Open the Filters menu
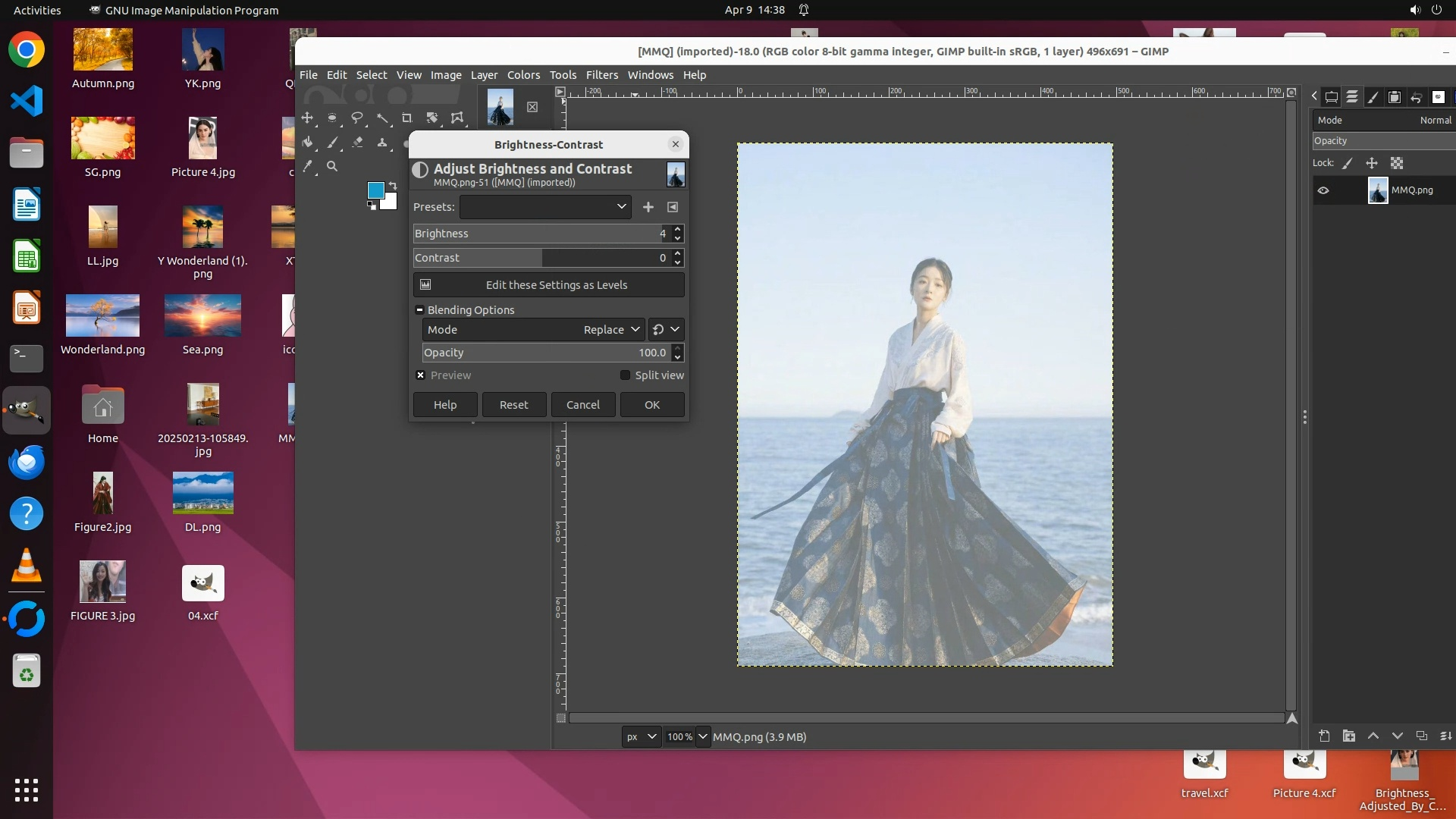1456x819 pixels. click(601, 75)
